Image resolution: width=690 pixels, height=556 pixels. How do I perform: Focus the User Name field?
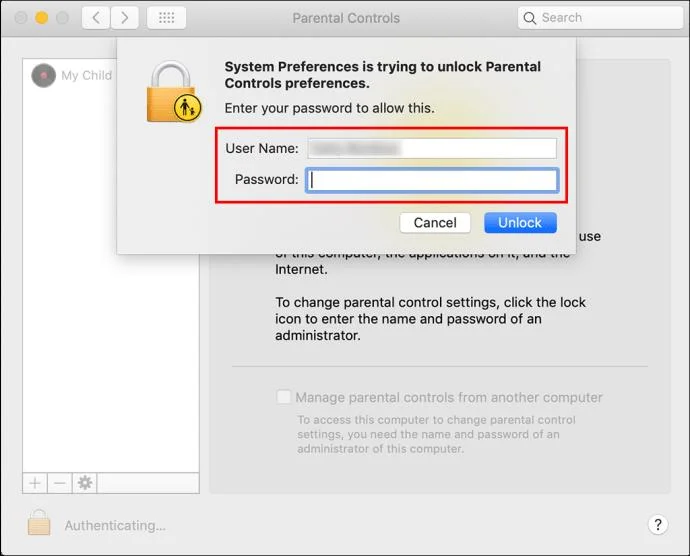pyautogui.click(x=432, y=148)
